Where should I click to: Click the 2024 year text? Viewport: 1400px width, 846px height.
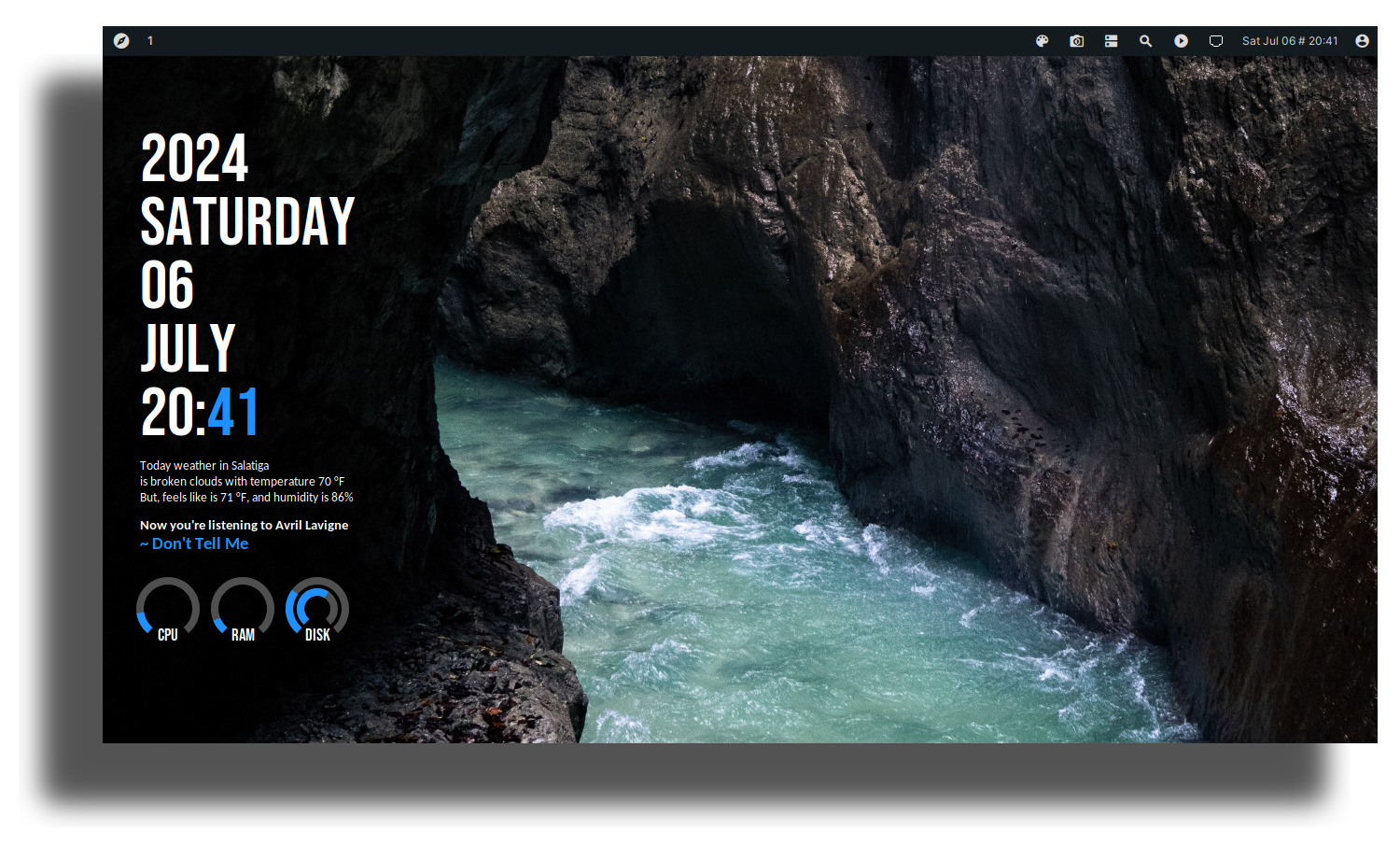point(194,159)
